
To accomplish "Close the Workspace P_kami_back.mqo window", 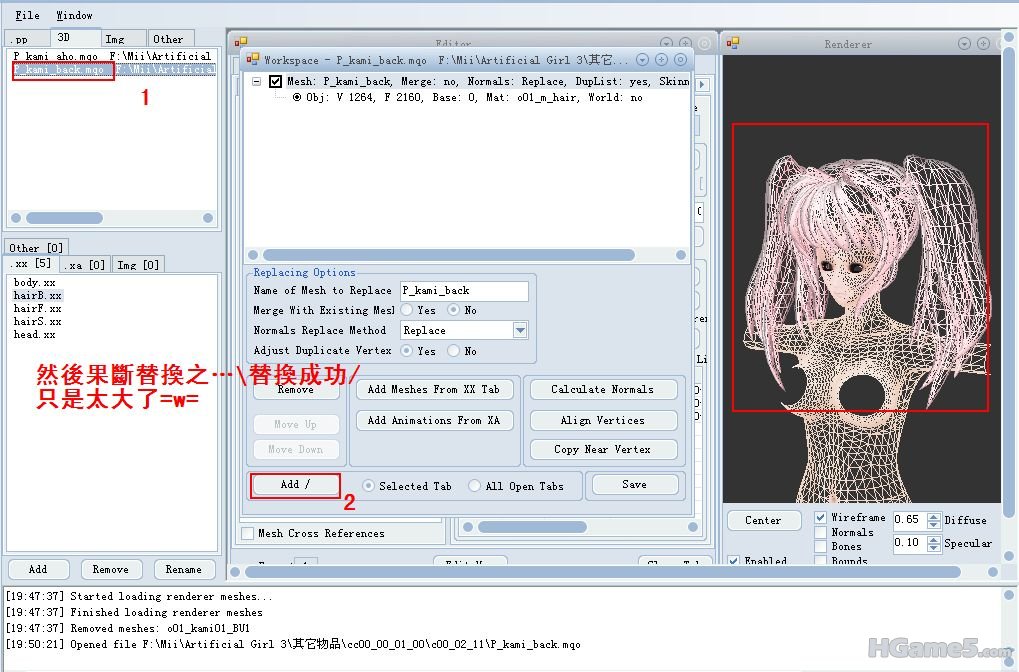I will click(x=680, y=60).
